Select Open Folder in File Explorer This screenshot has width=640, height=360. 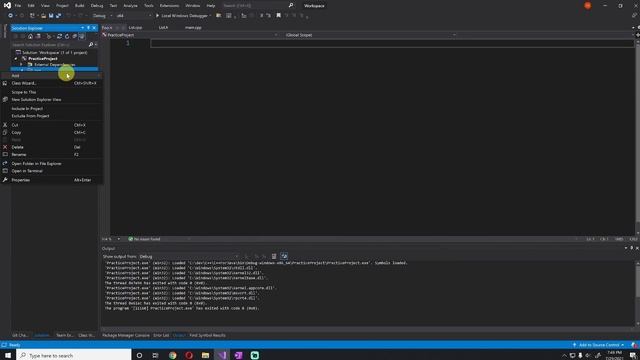(x=51, y=164)
